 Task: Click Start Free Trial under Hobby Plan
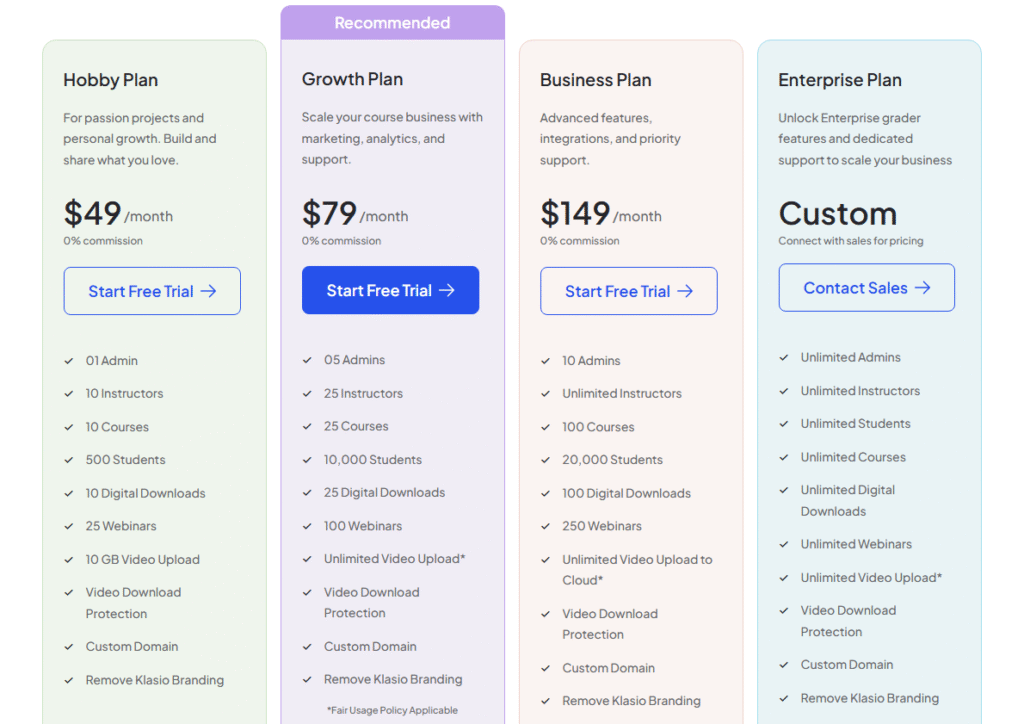(x=152, y=291)
